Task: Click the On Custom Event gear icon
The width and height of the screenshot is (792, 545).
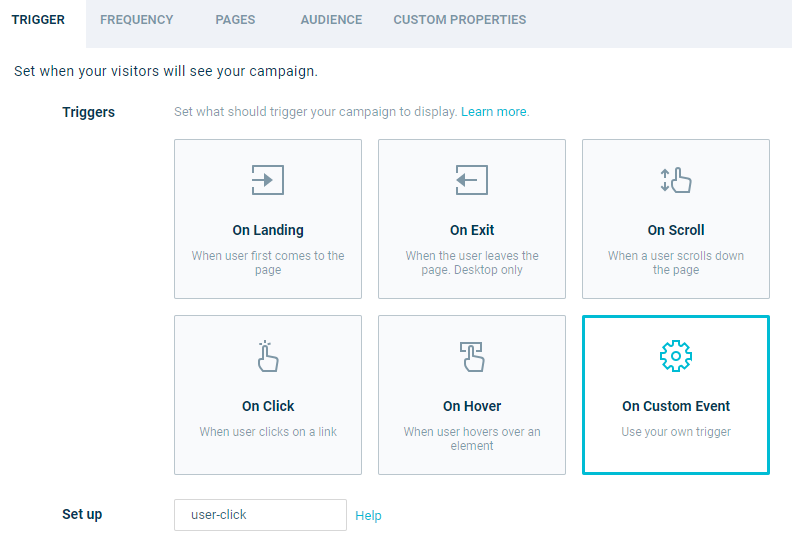Action: click(x=676, y=356)
